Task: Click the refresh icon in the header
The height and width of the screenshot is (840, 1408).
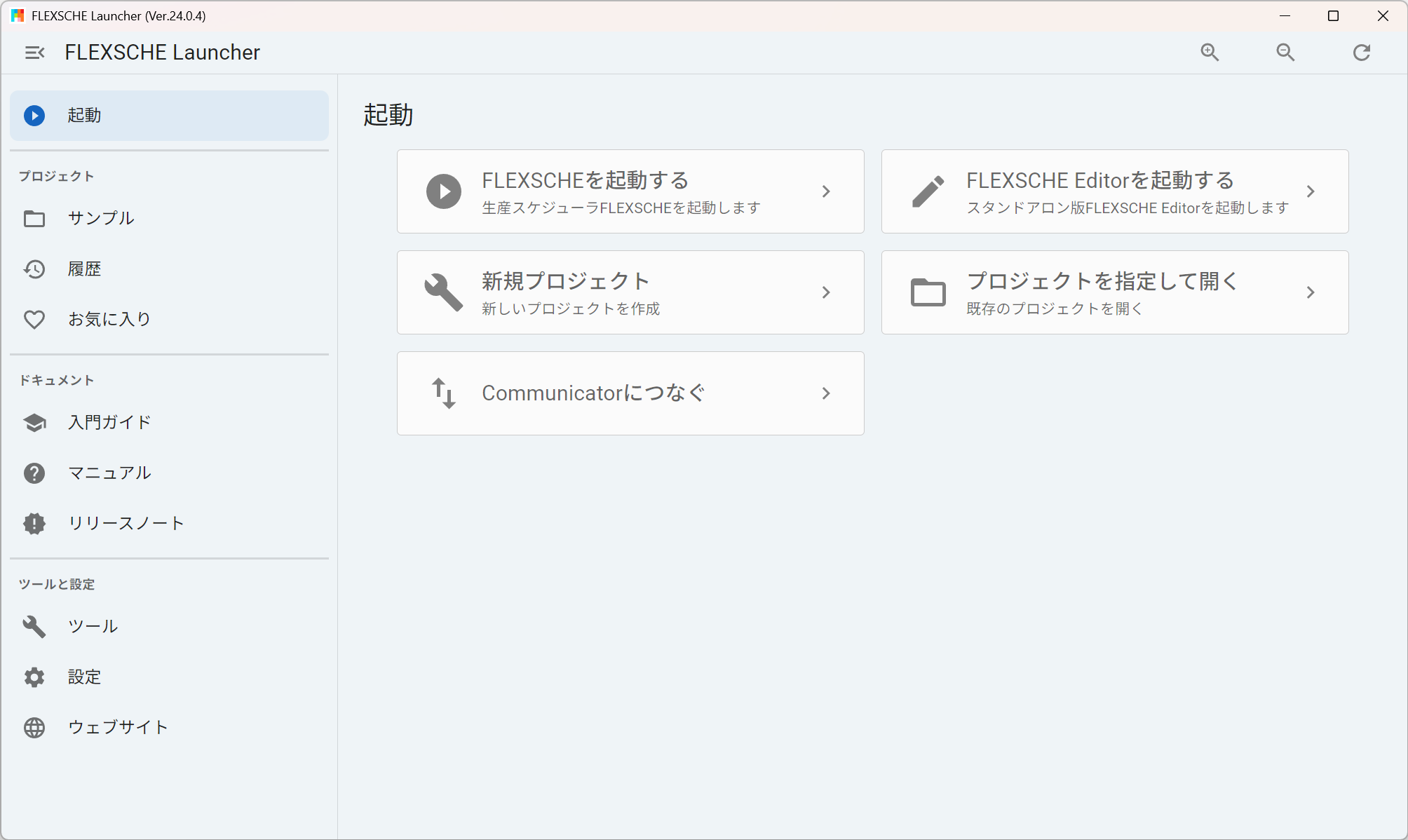Action: point(1361,53)
